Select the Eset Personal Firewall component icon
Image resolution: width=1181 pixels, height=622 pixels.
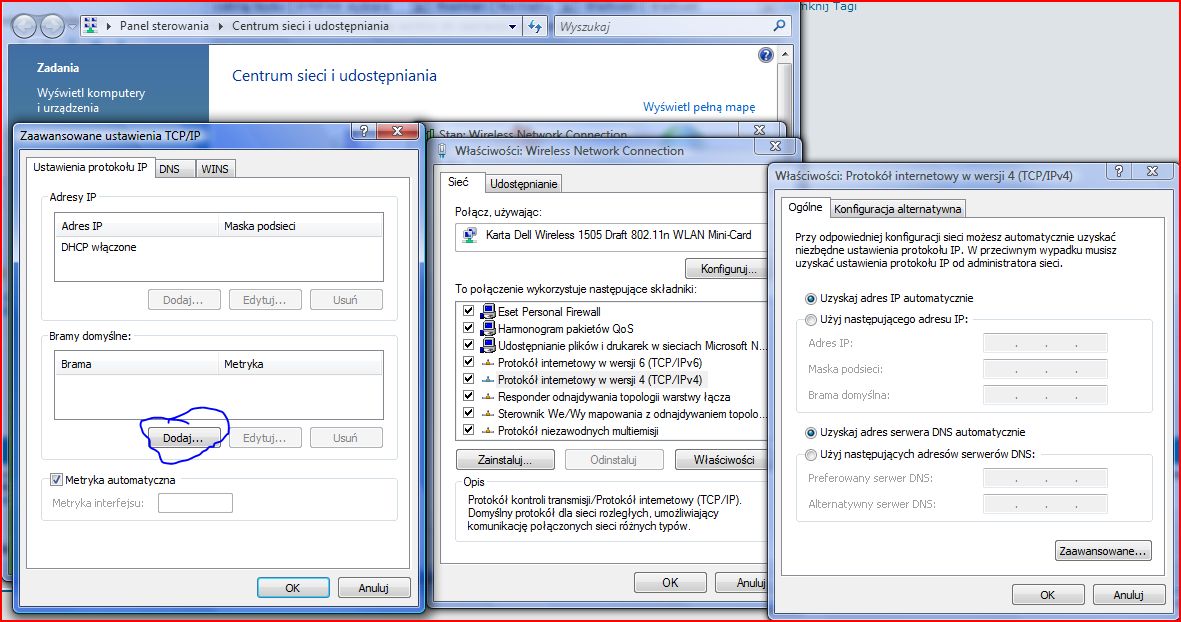(488, 311)
